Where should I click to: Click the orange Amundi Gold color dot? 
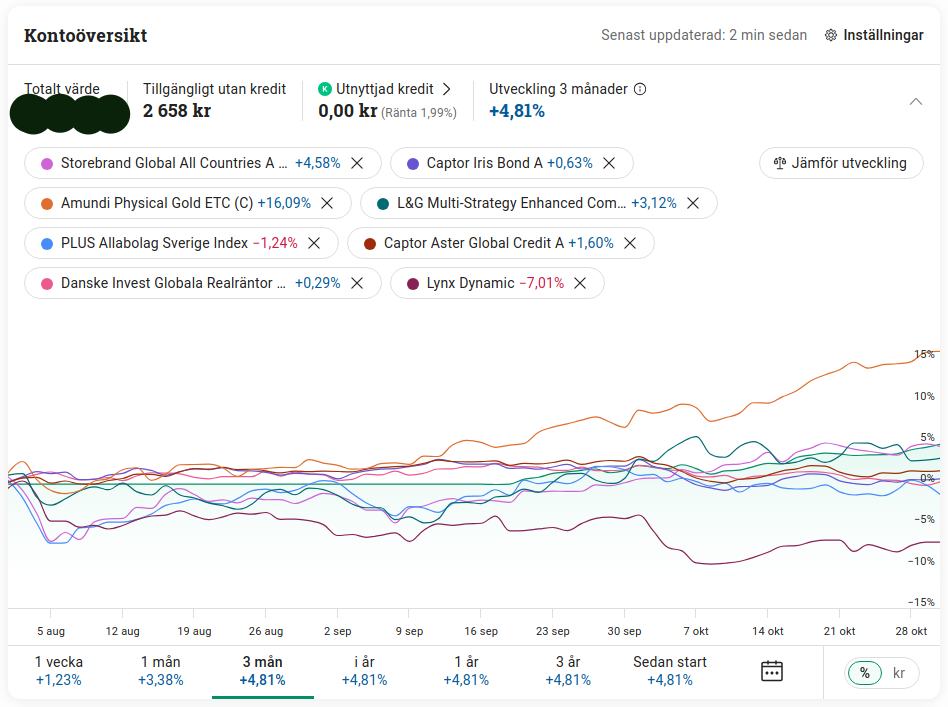[47, 203]
